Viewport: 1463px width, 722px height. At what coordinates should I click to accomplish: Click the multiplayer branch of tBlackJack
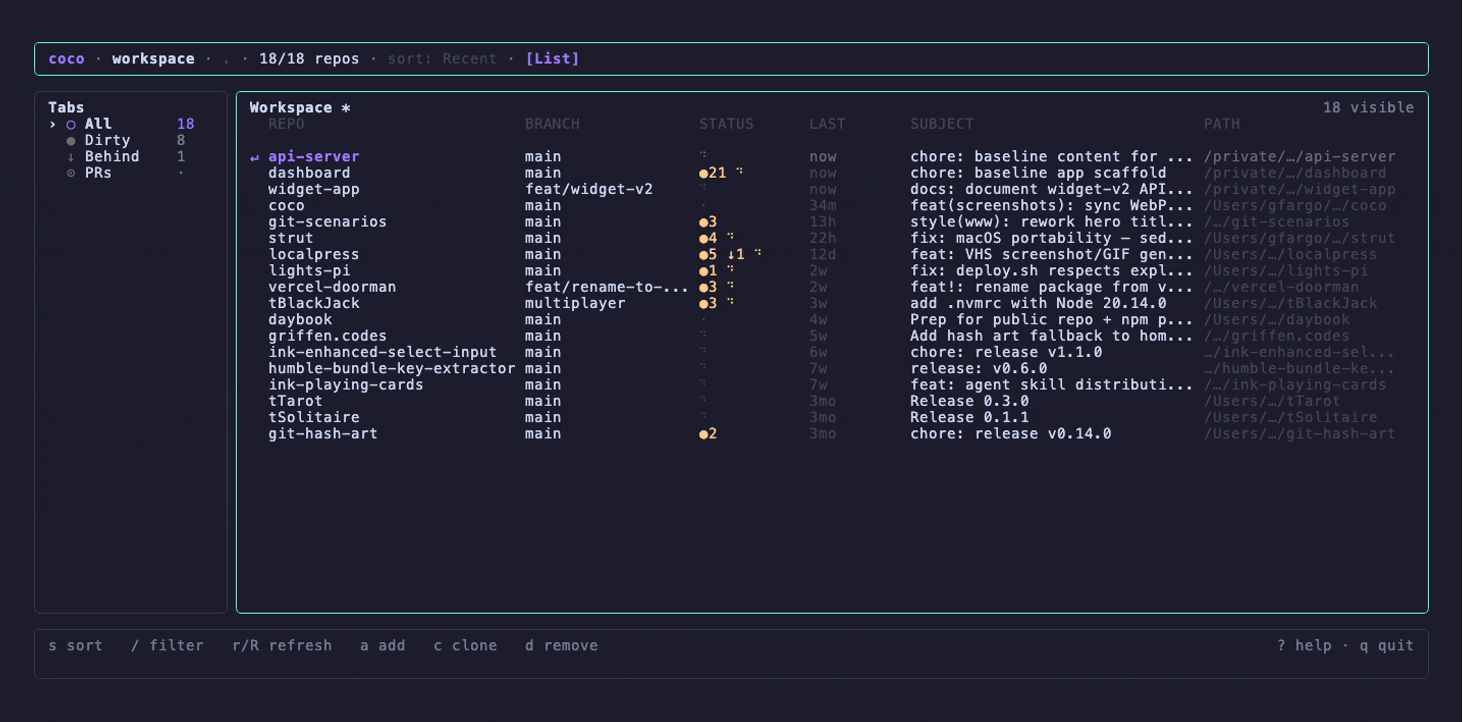[x=575, y=303]
